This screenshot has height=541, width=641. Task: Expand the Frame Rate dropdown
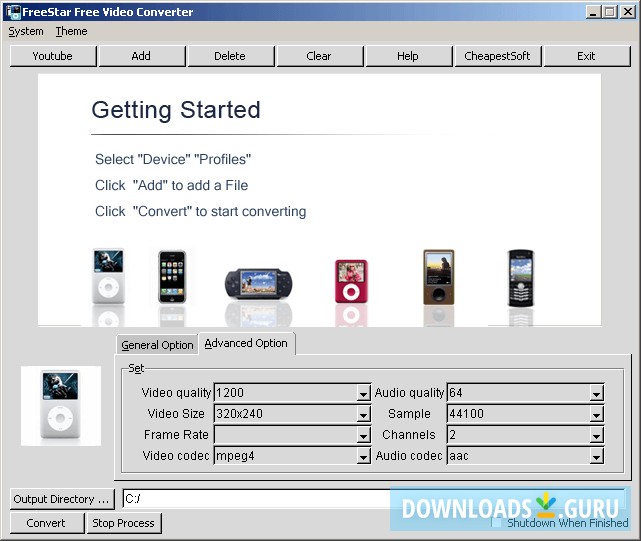point(363,435)
